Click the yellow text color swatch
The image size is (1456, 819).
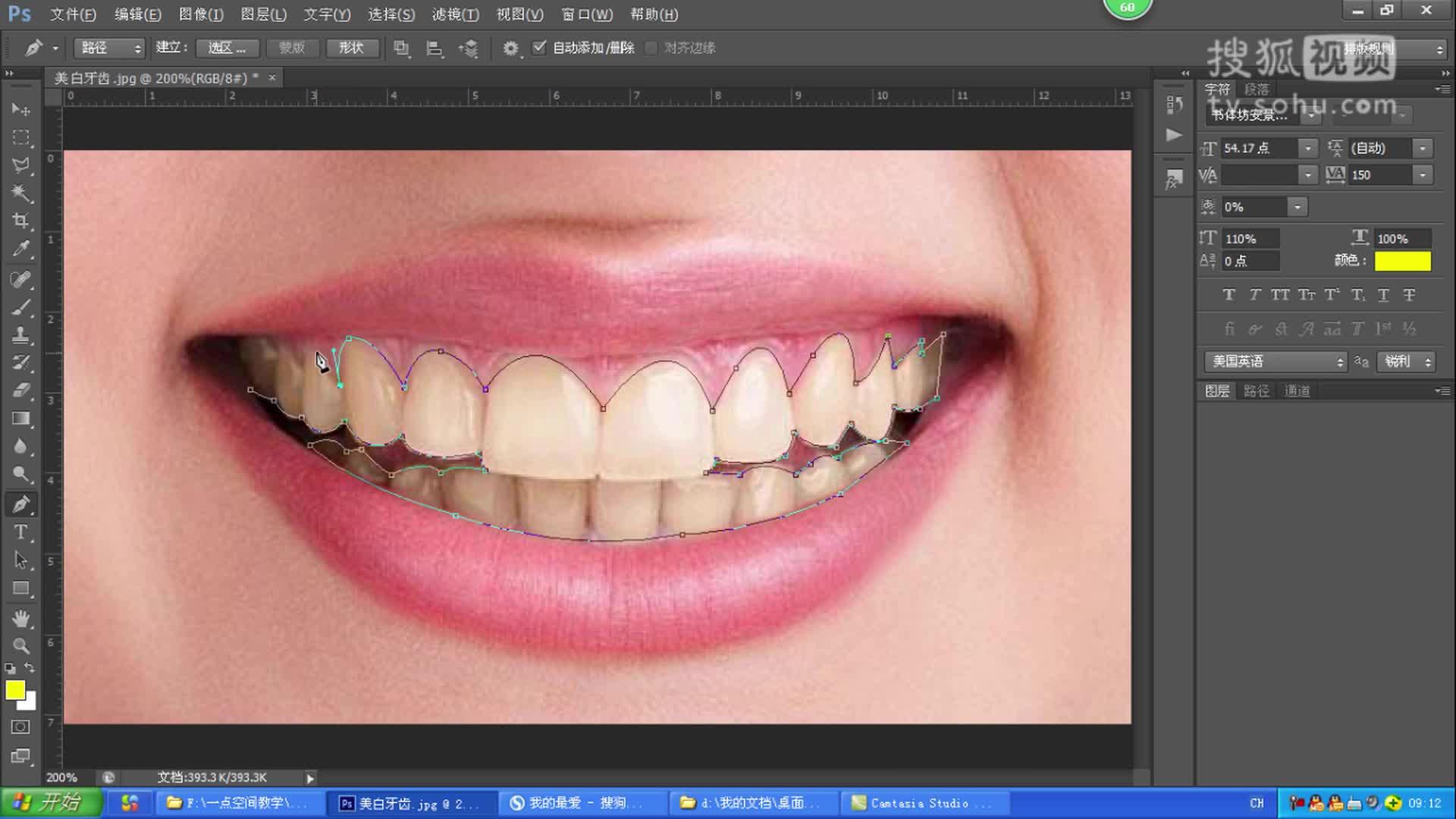pyautogui.click(x=1402, y=261)
